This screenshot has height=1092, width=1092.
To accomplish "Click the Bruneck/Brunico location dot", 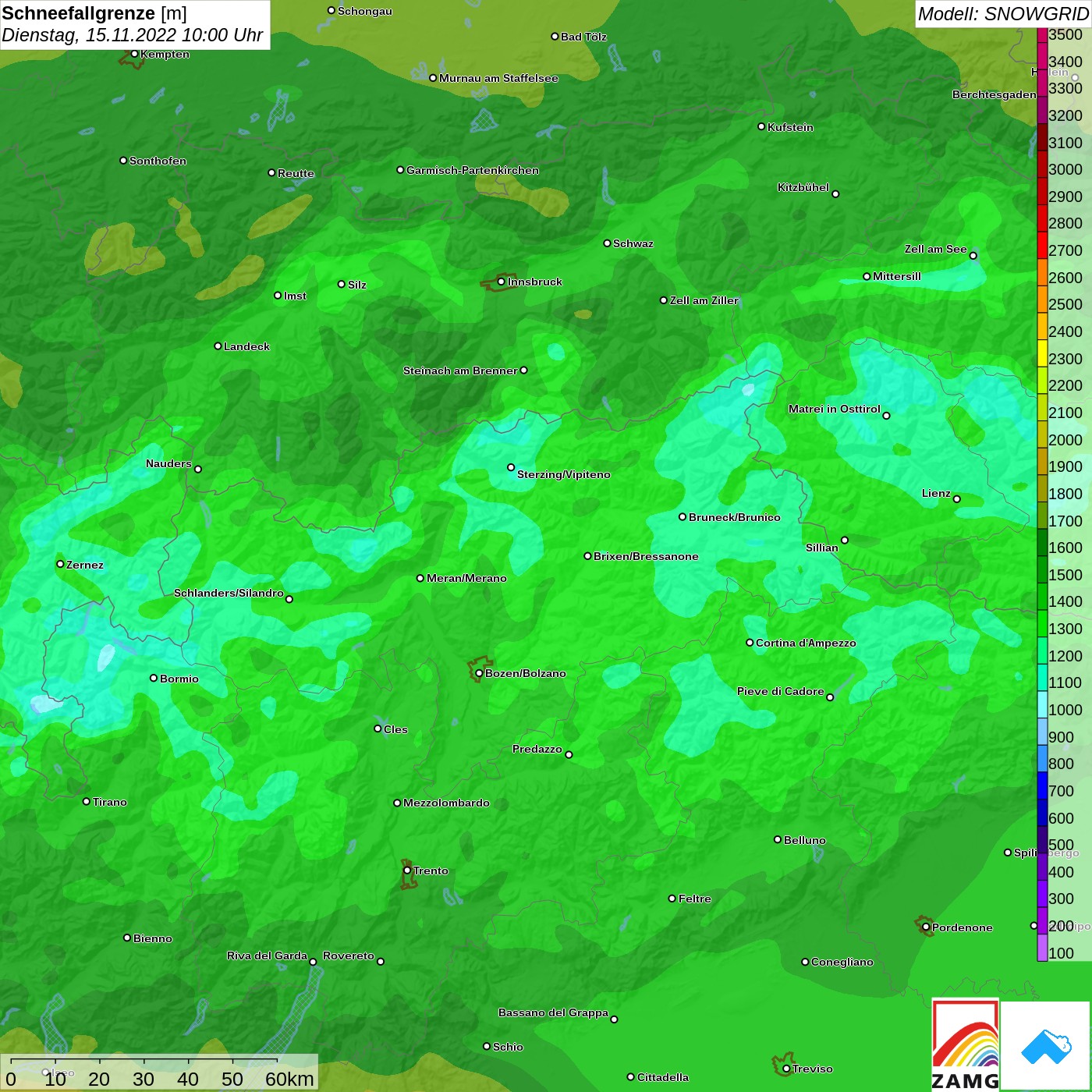I will point(682,516).
